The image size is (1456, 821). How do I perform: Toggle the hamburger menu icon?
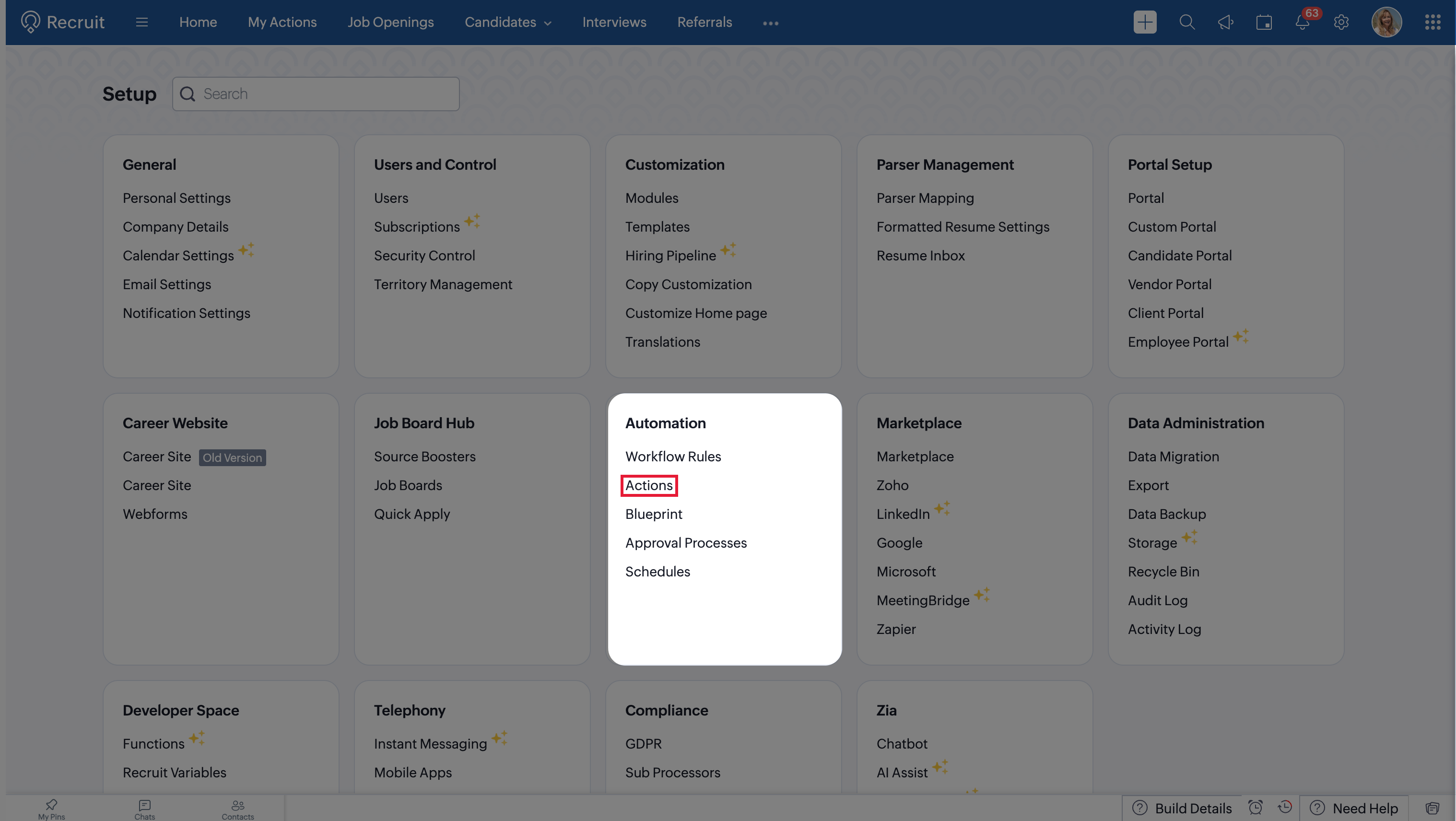142,22
